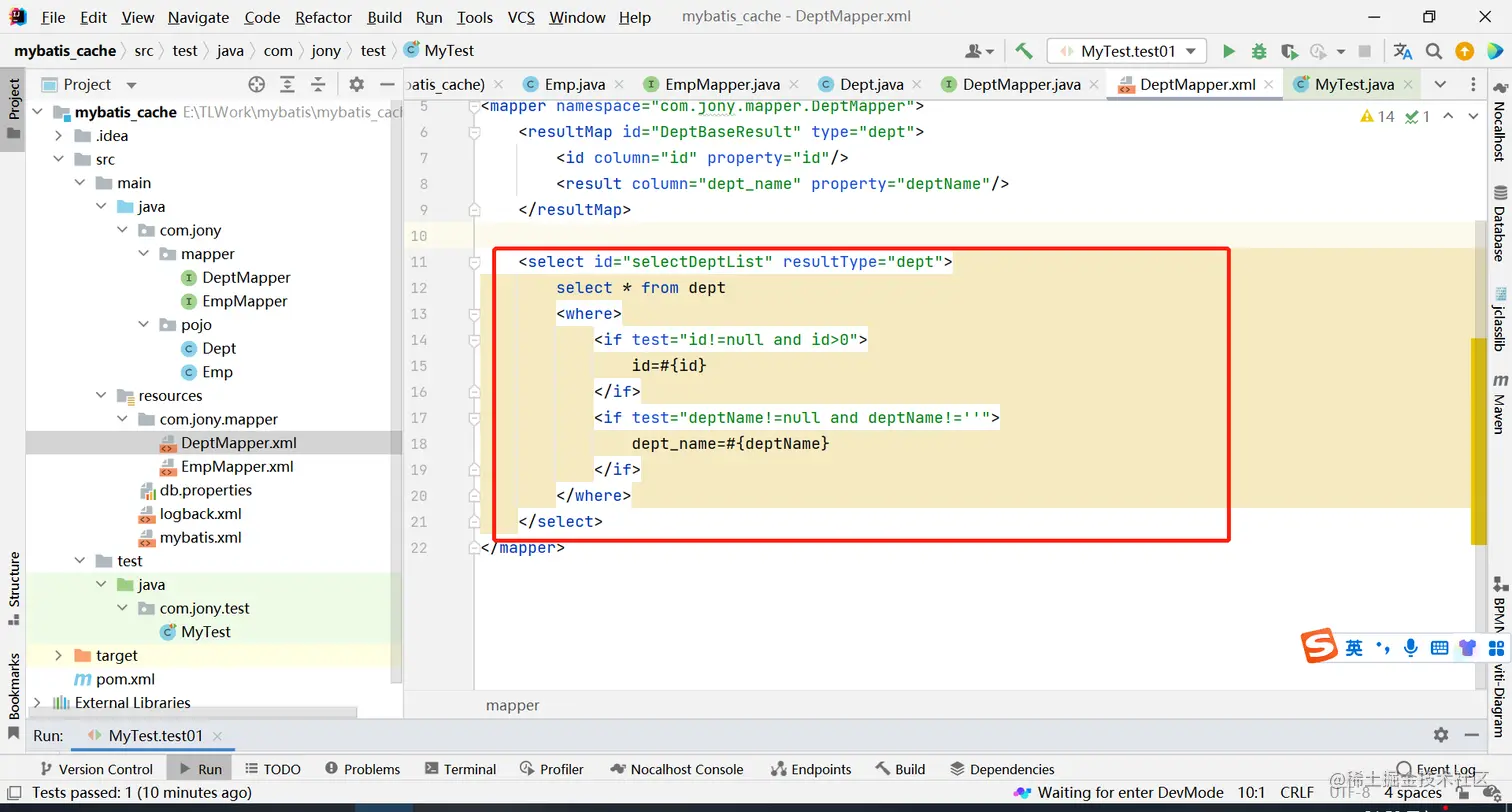Click the mapper breadcrumb below editor
This screenshot has height=812, width=1512.
(x=512, y=705)
